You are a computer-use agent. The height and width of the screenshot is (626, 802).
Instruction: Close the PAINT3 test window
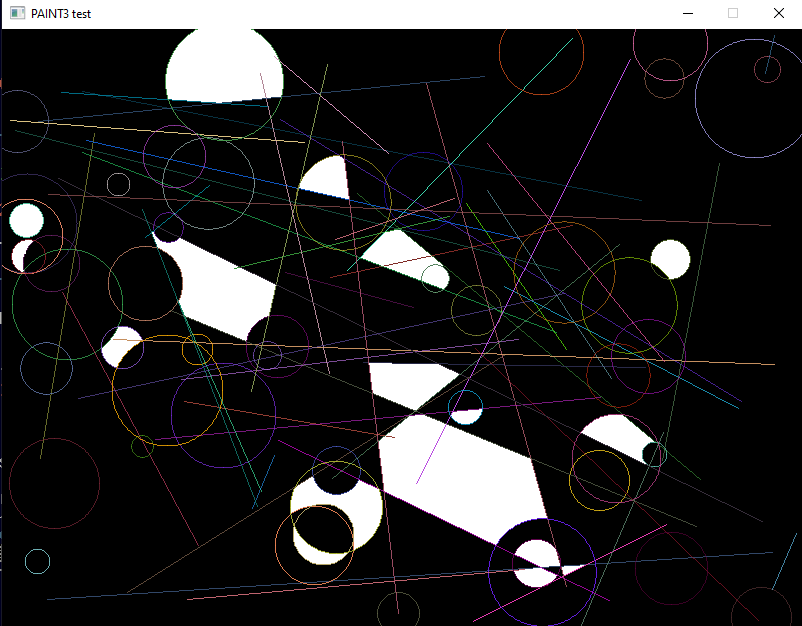tap(778, 13)
